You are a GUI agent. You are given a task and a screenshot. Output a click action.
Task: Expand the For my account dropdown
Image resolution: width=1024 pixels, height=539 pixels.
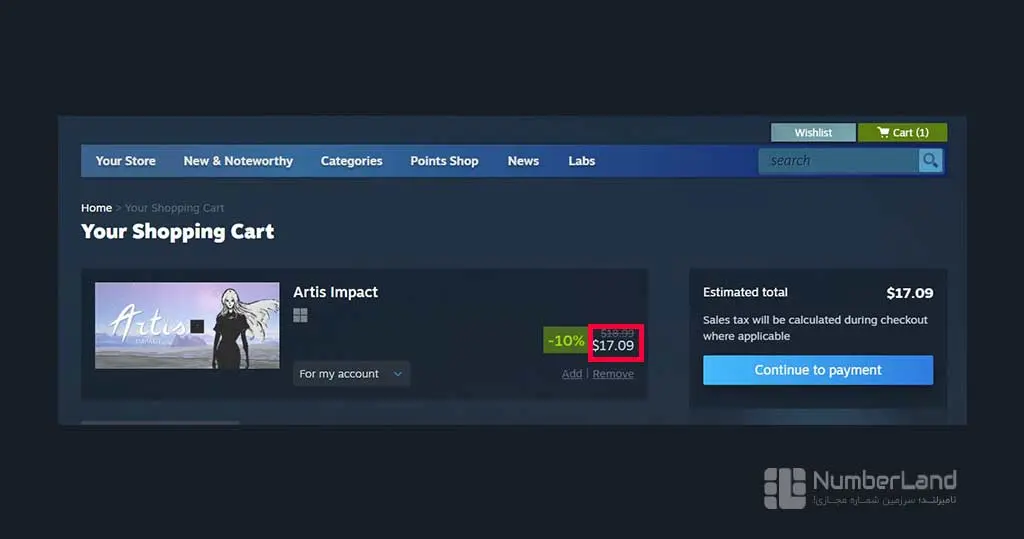(x=351, y=374)
